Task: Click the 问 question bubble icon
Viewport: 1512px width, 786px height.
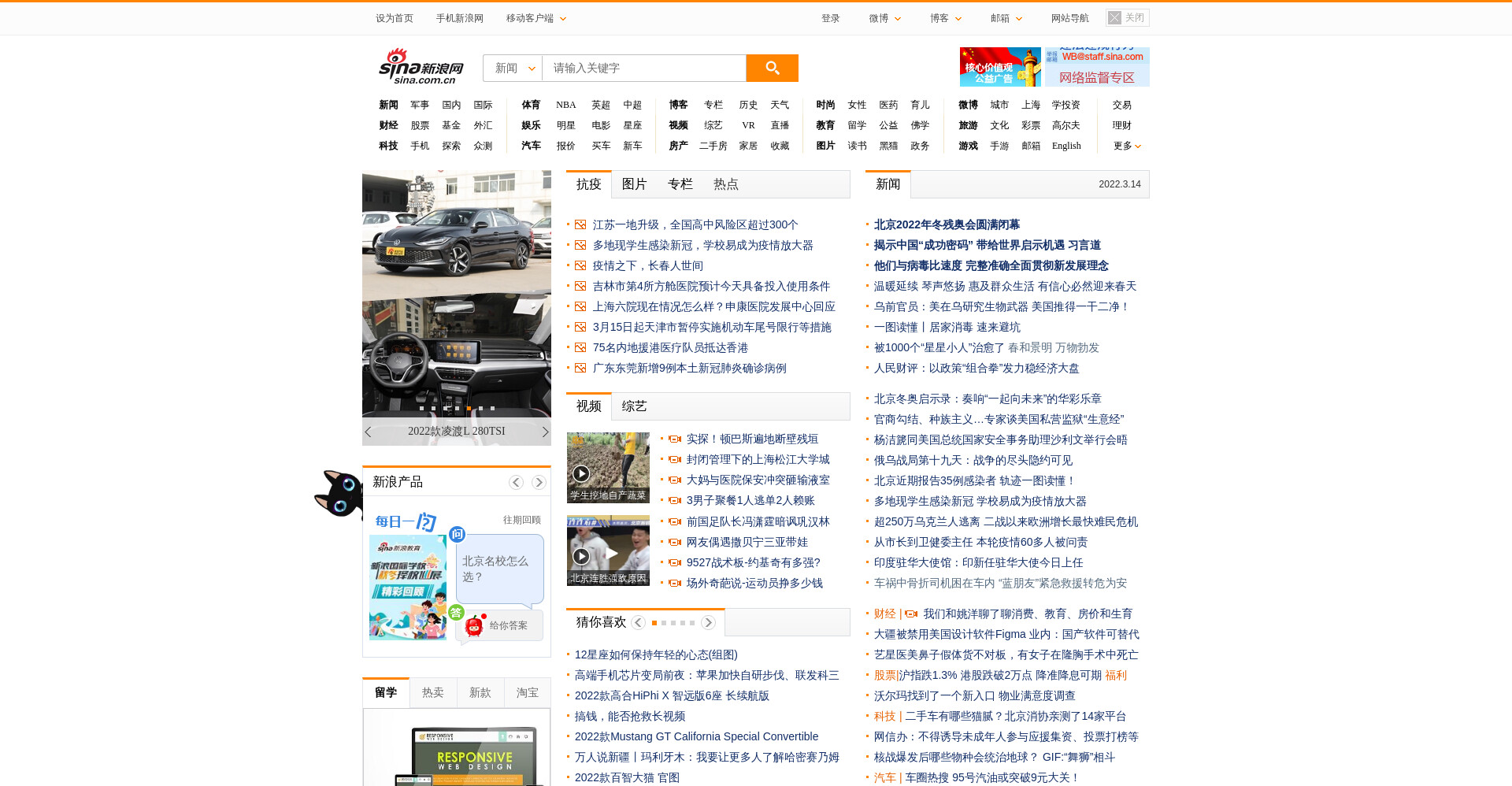Action: (457, 534)
